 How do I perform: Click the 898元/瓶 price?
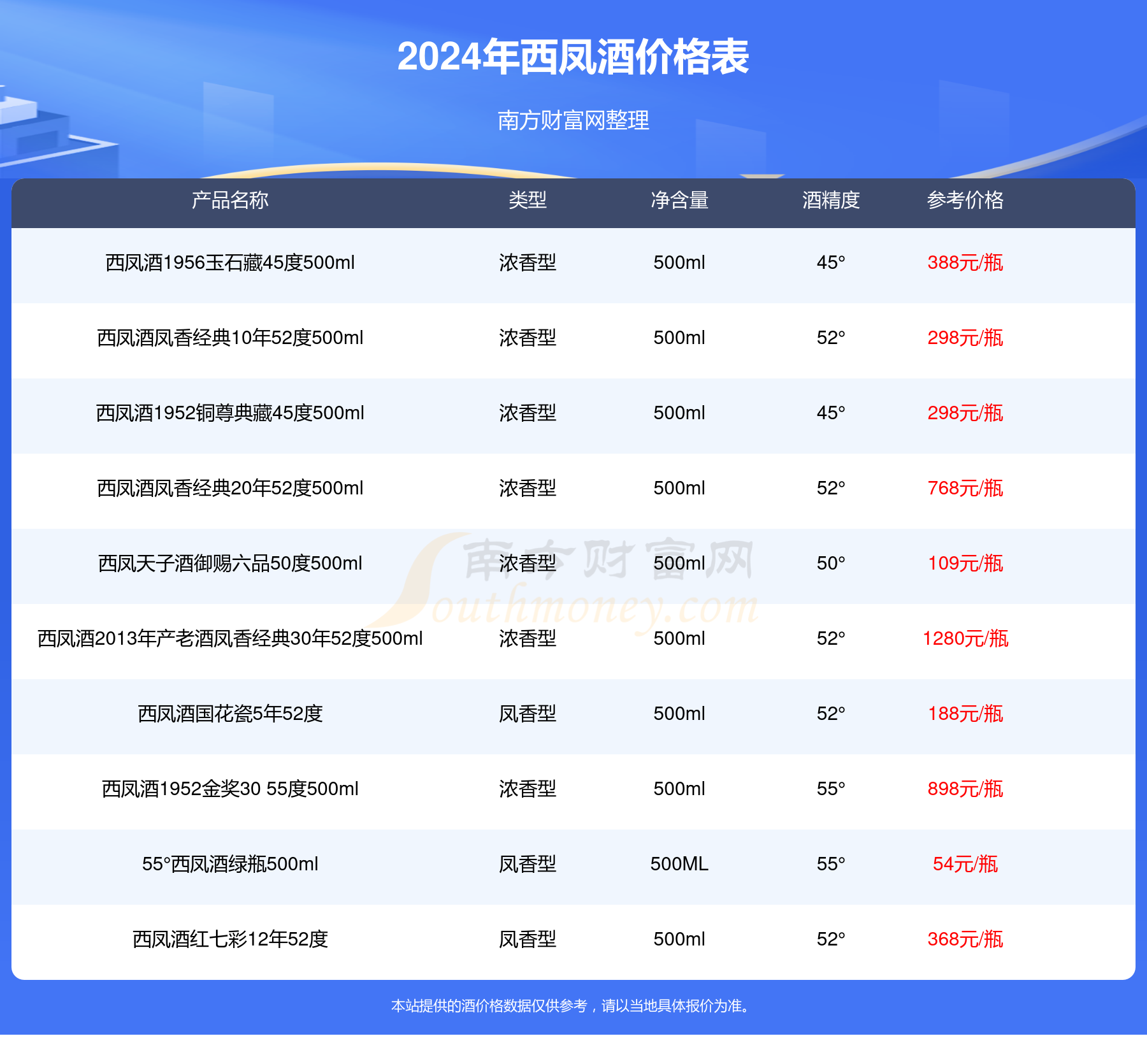[x=965, y=789]
